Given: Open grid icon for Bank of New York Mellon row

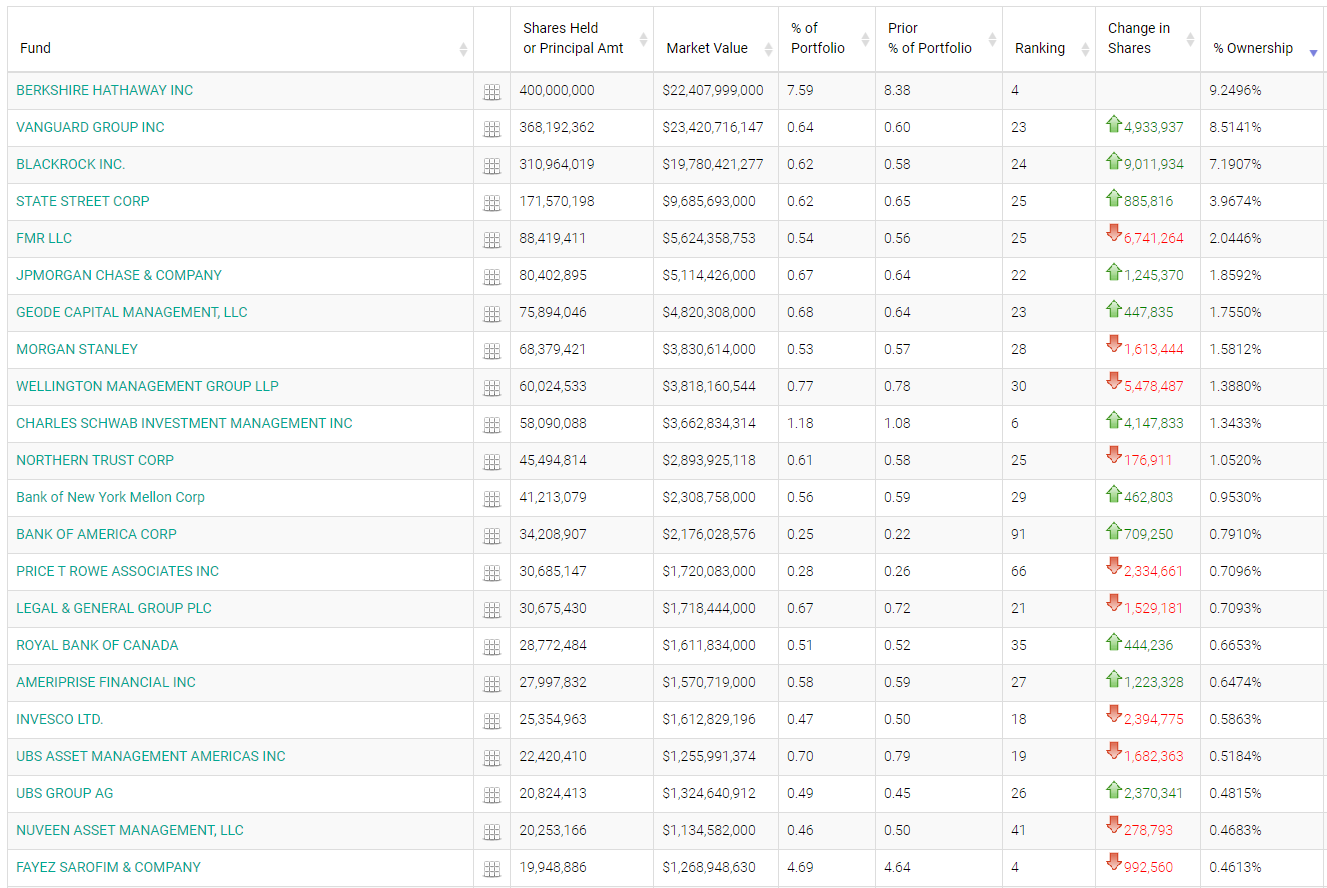Looking at the screenshot, I should click(492, 499).
